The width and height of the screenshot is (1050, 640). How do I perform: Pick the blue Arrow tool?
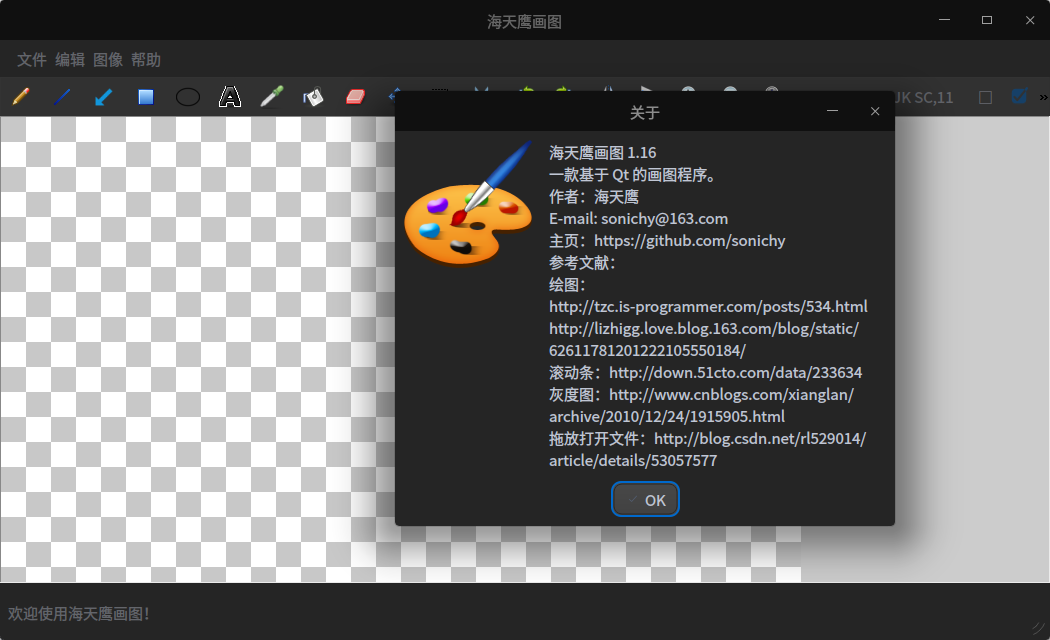click(x=103, y=97)
